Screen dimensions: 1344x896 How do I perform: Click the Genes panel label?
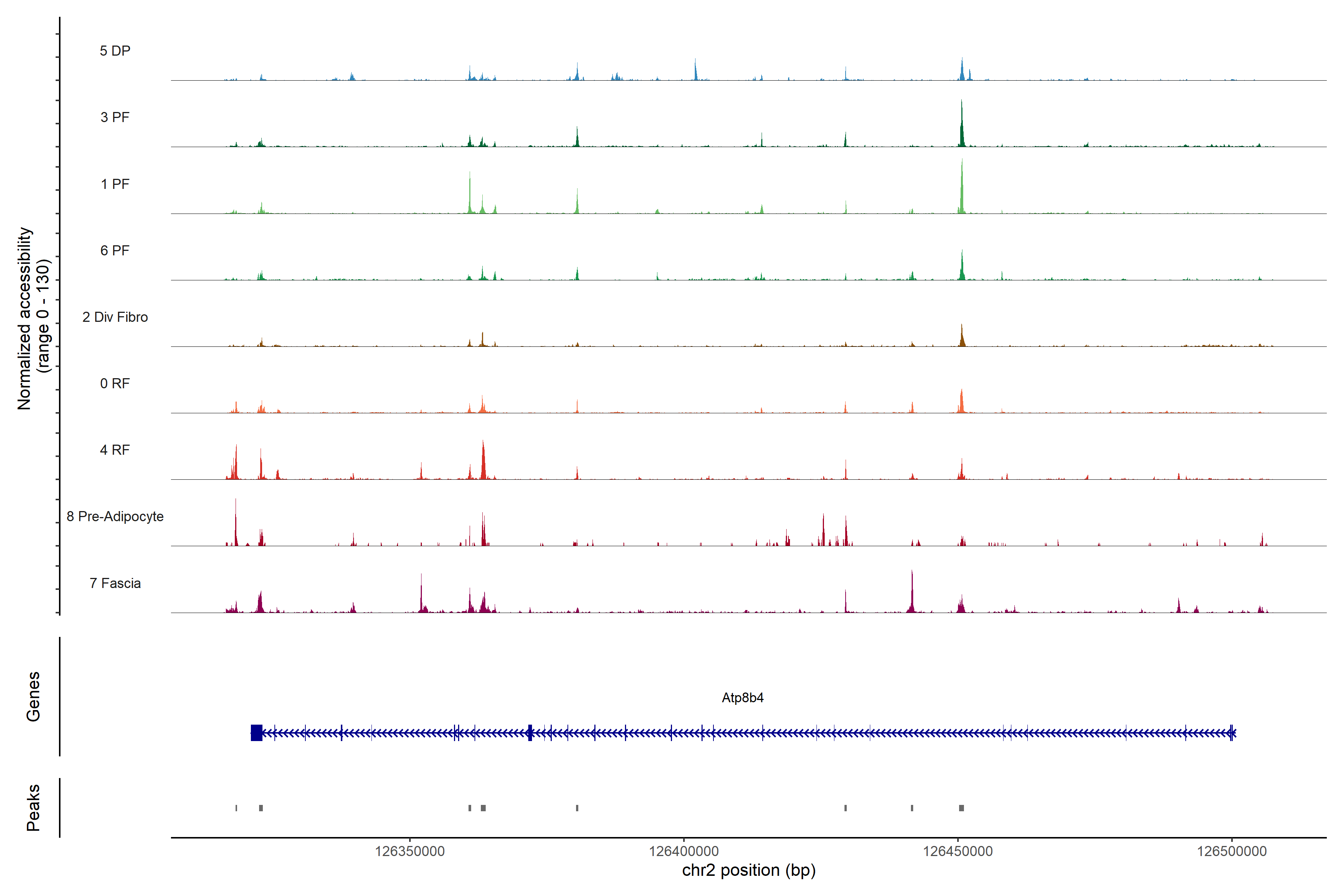(x=33, y=697)
